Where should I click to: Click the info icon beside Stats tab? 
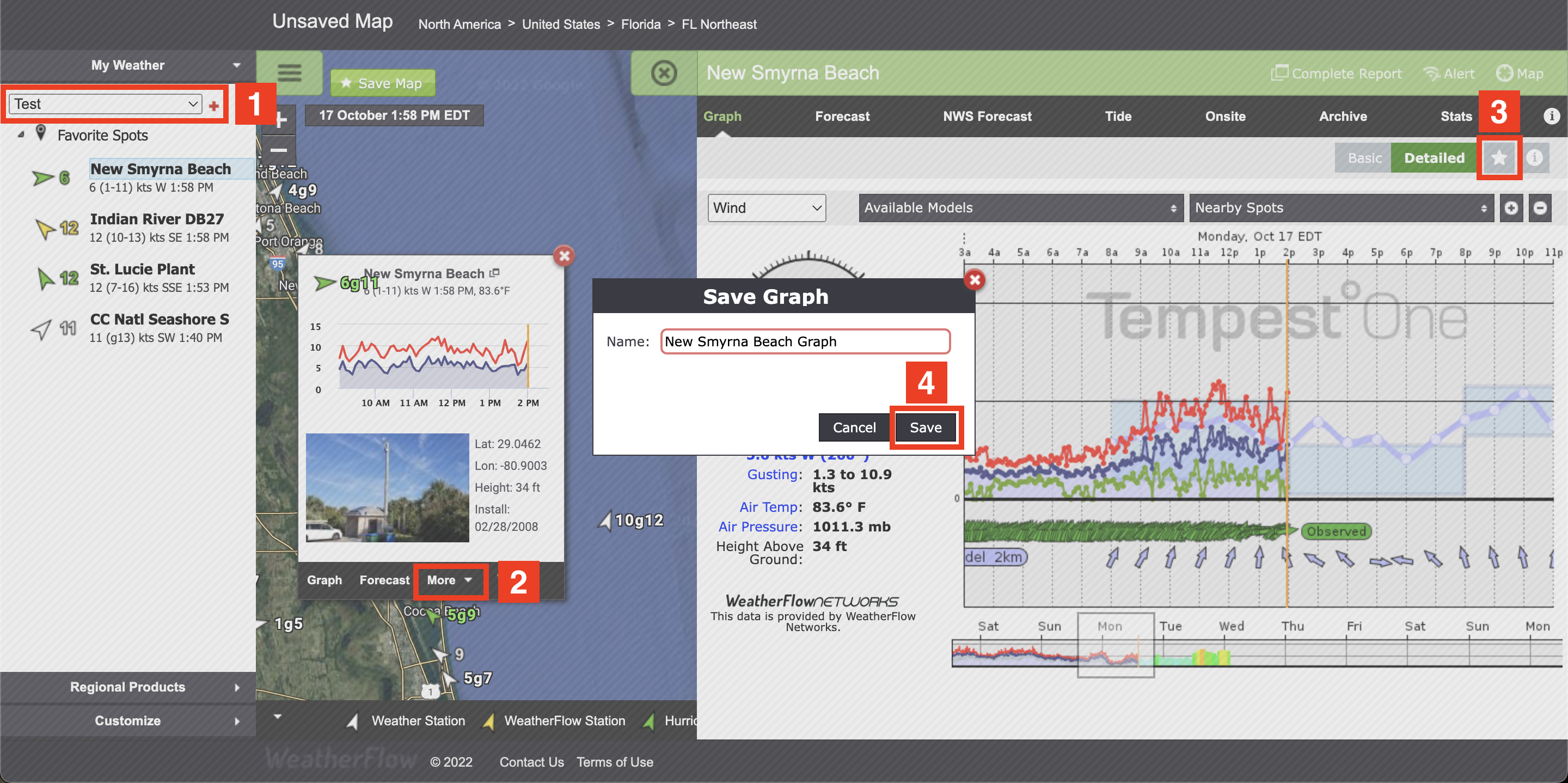[1551, 115]
